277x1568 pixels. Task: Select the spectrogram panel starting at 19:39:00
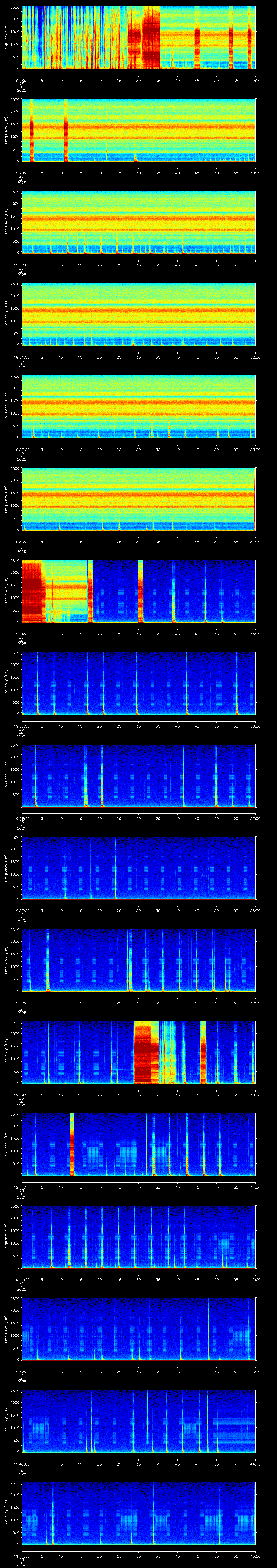pos(138,1052)
